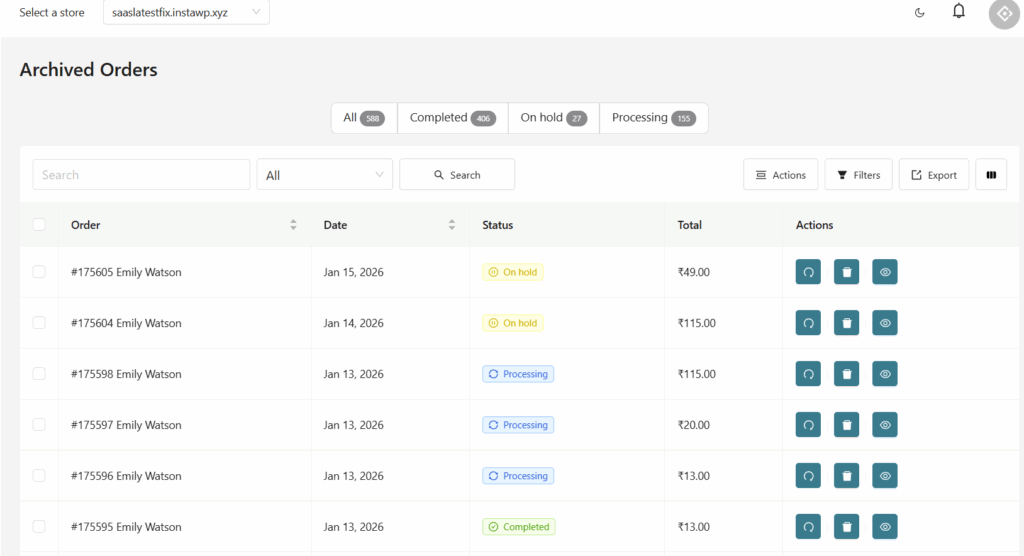Open the store selector dropdown
Viewport: 1024px width, 556px height.
click(x=186, y=13)
